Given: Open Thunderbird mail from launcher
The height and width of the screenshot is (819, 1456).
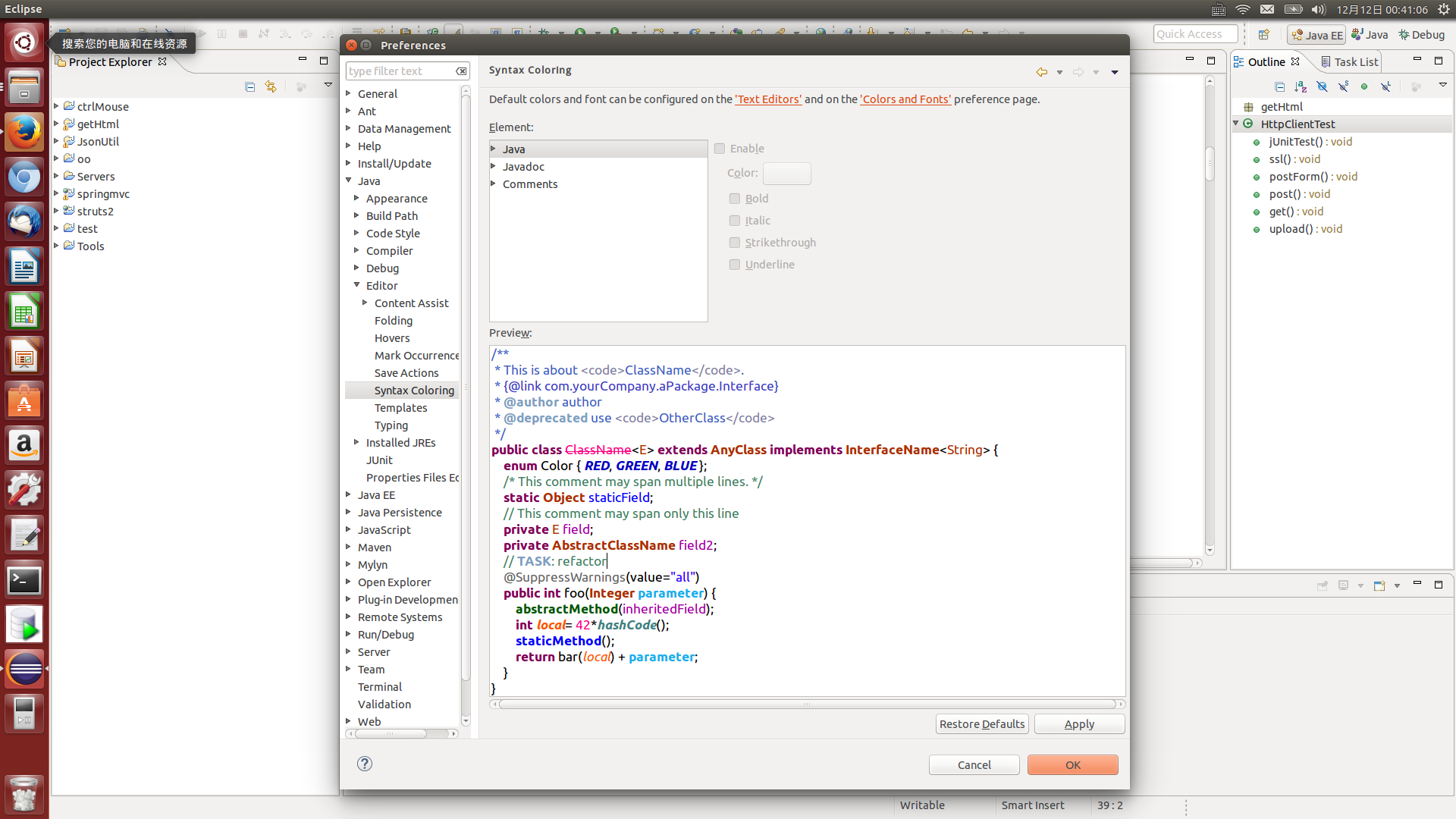Looking at the screenshot, I should (x=24, y=222).
